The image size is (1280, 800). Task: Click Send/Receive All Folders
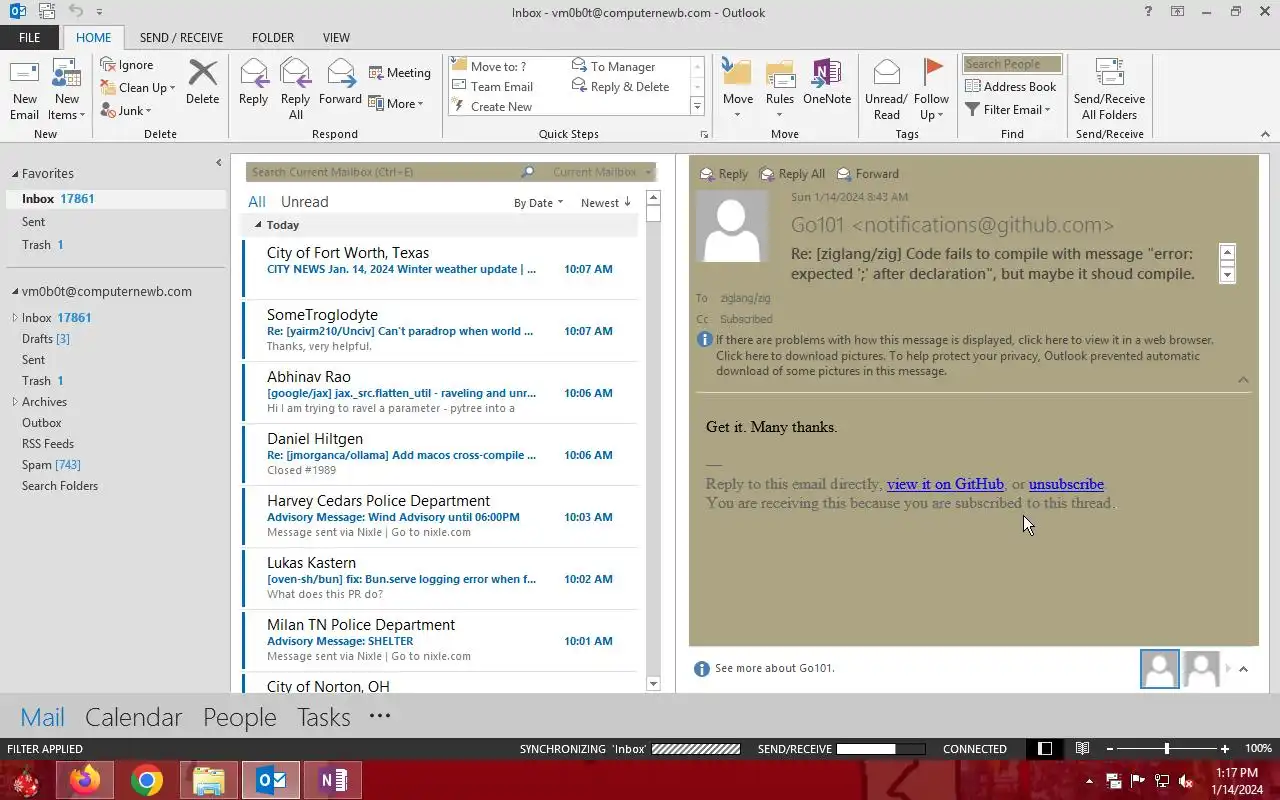tap(1109, 90)
